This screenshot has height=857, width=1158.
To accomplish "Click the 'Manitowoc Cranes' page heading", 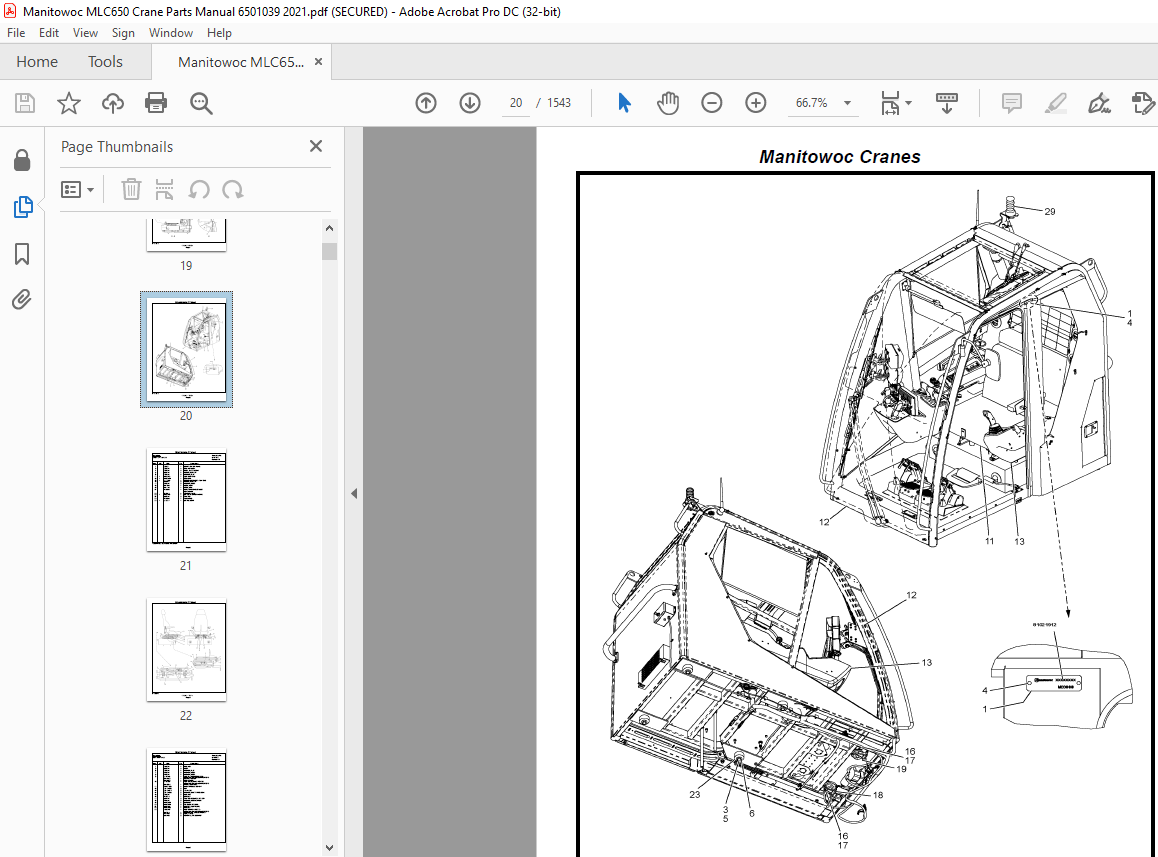I will coord(840,157).
